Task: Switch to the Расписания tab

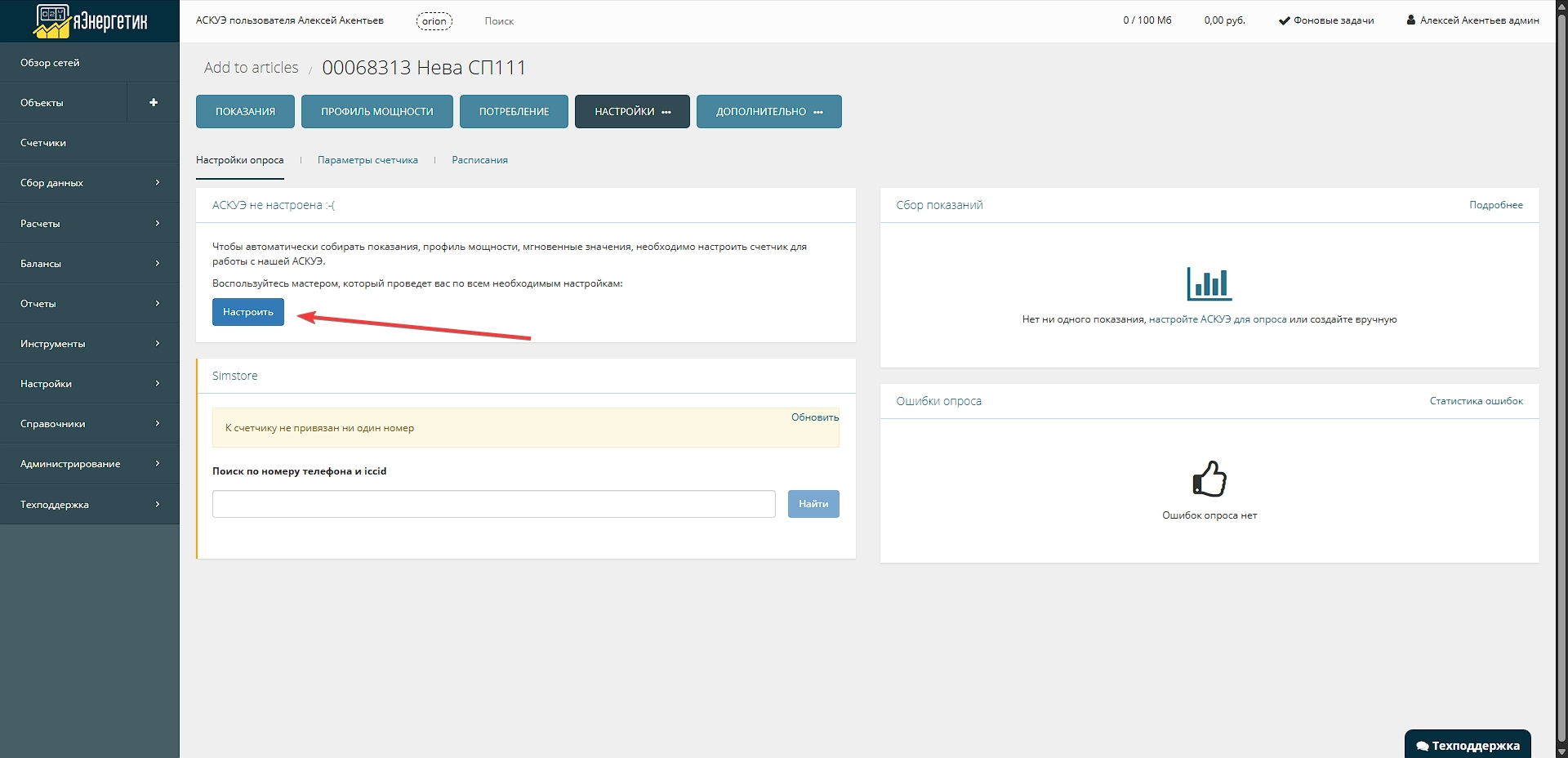Action: 479,160
